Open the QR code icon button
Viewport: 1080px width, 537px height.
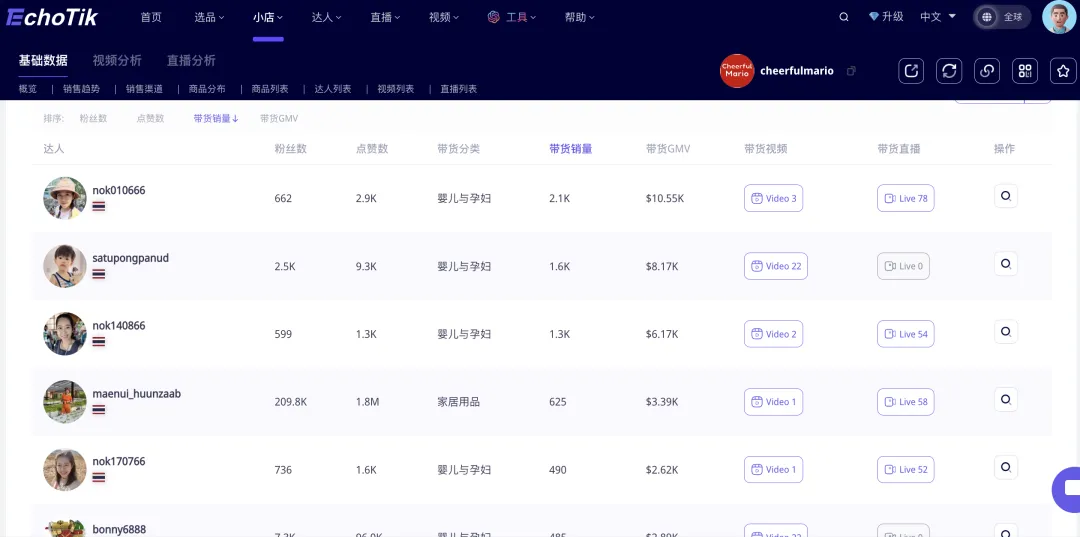[1025, 71]
